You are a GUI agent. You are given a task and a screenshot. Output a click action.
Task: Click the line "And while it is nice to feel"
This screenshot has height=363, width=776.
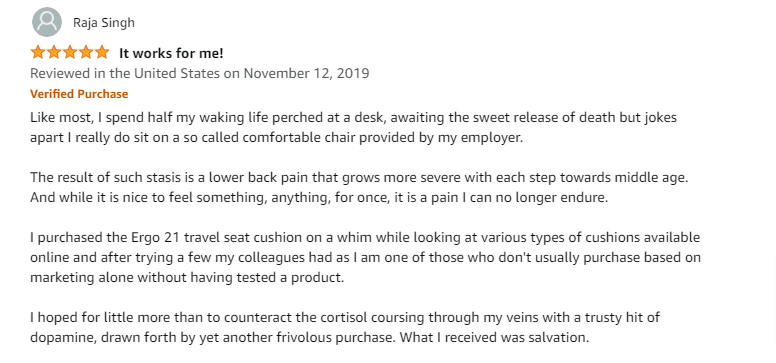pyautogui.click(x=318, y=197)
